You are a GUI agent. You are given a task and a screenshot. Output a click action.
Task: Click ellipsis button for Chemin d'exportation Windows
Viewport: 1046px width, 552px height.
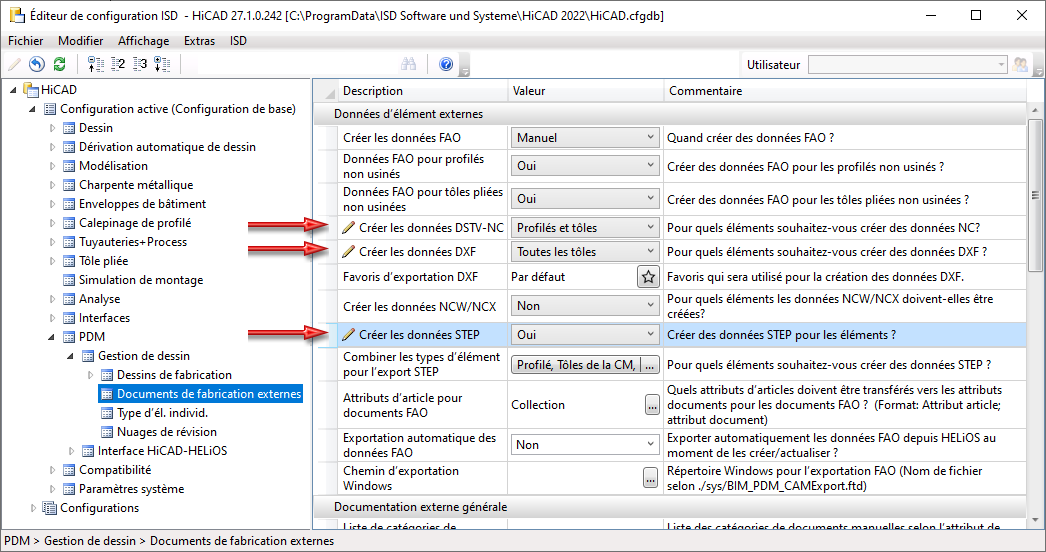click(x=650, y=478)
